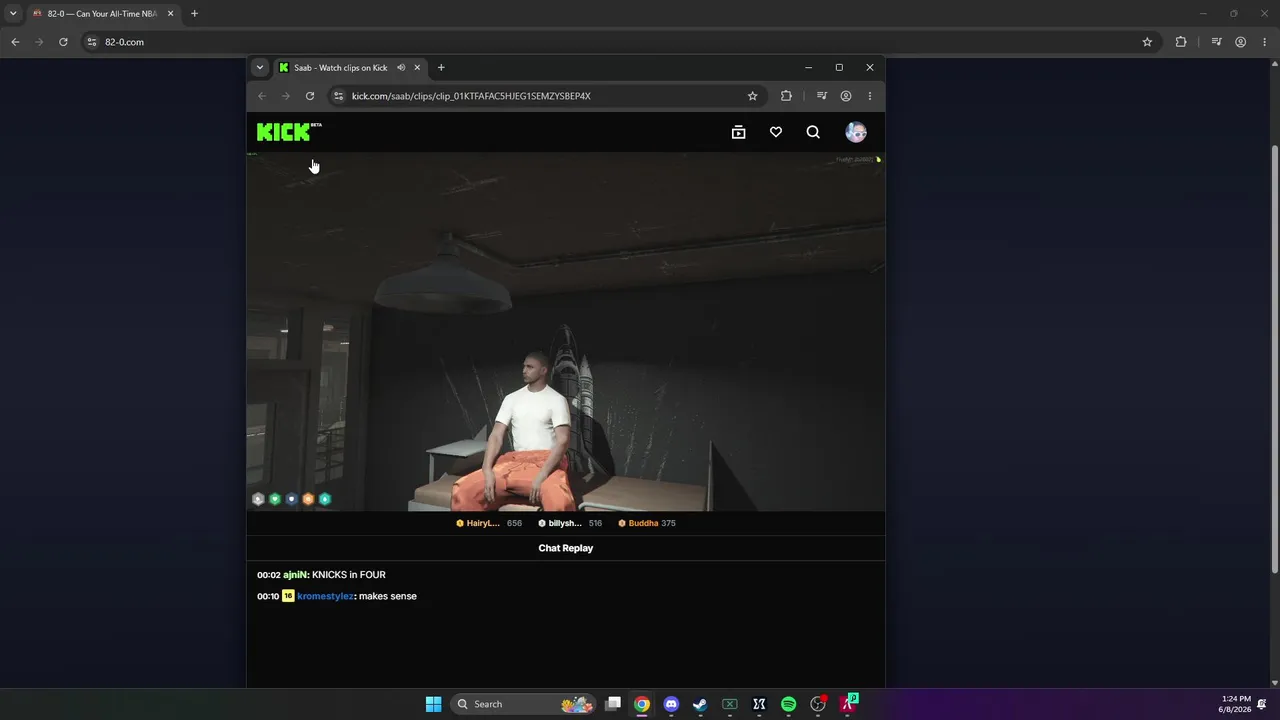The image size is (1280, 720).
Task: Open Chrome profile in the 82-0 window
Action: pyautogui.click(x=1241, y=42)
